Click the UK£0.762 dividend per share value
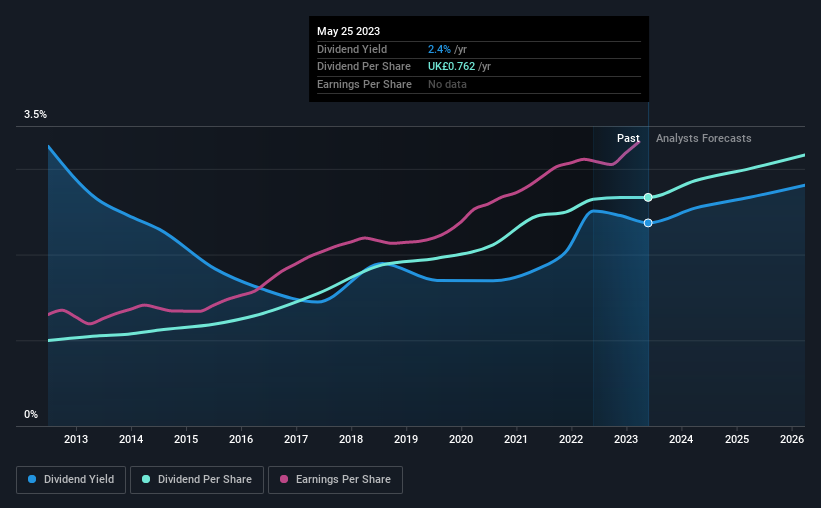 (x=451, y=67)
